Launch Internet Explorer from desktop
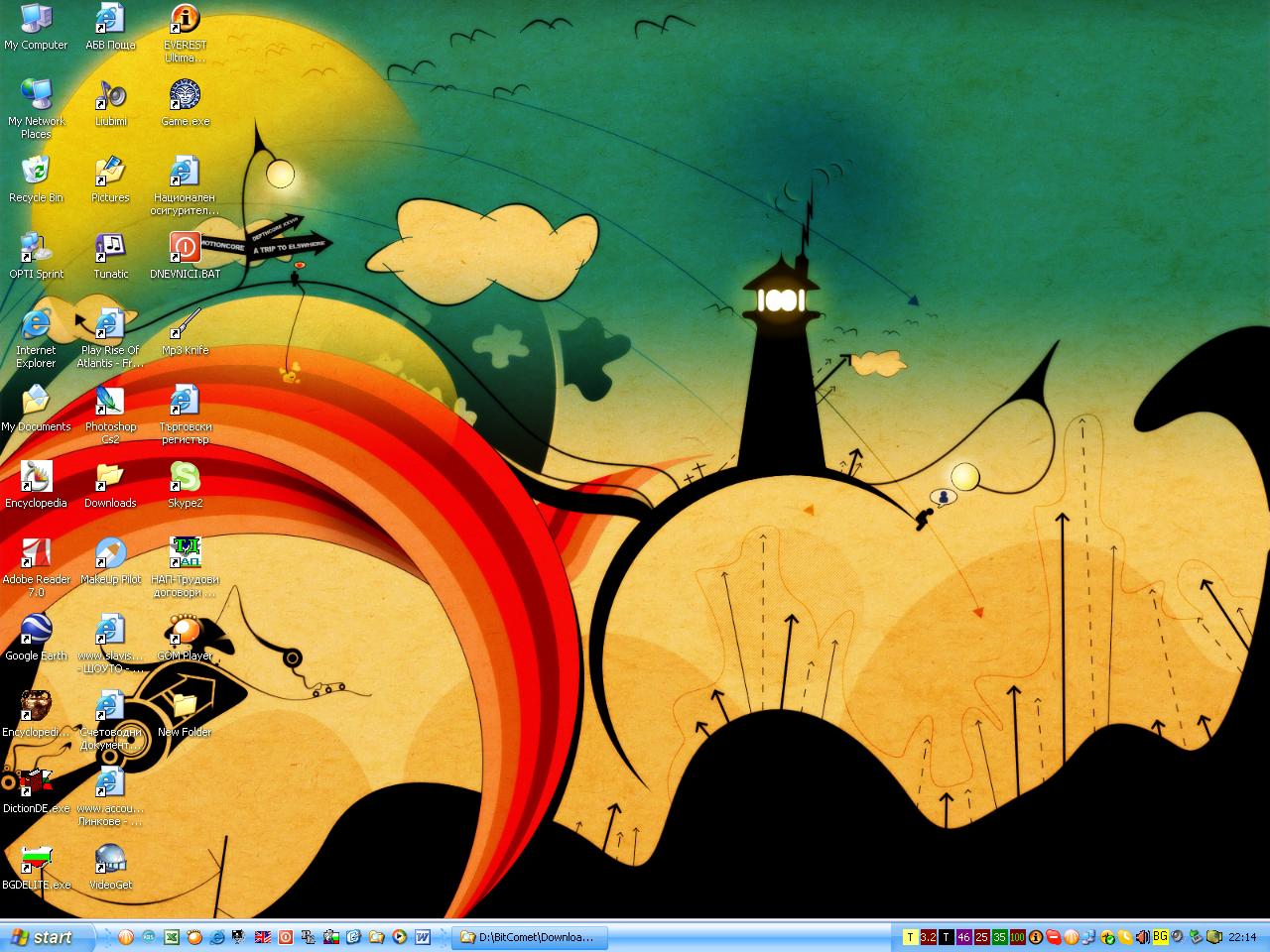The image size is (1270, 952). pos(36,339)
